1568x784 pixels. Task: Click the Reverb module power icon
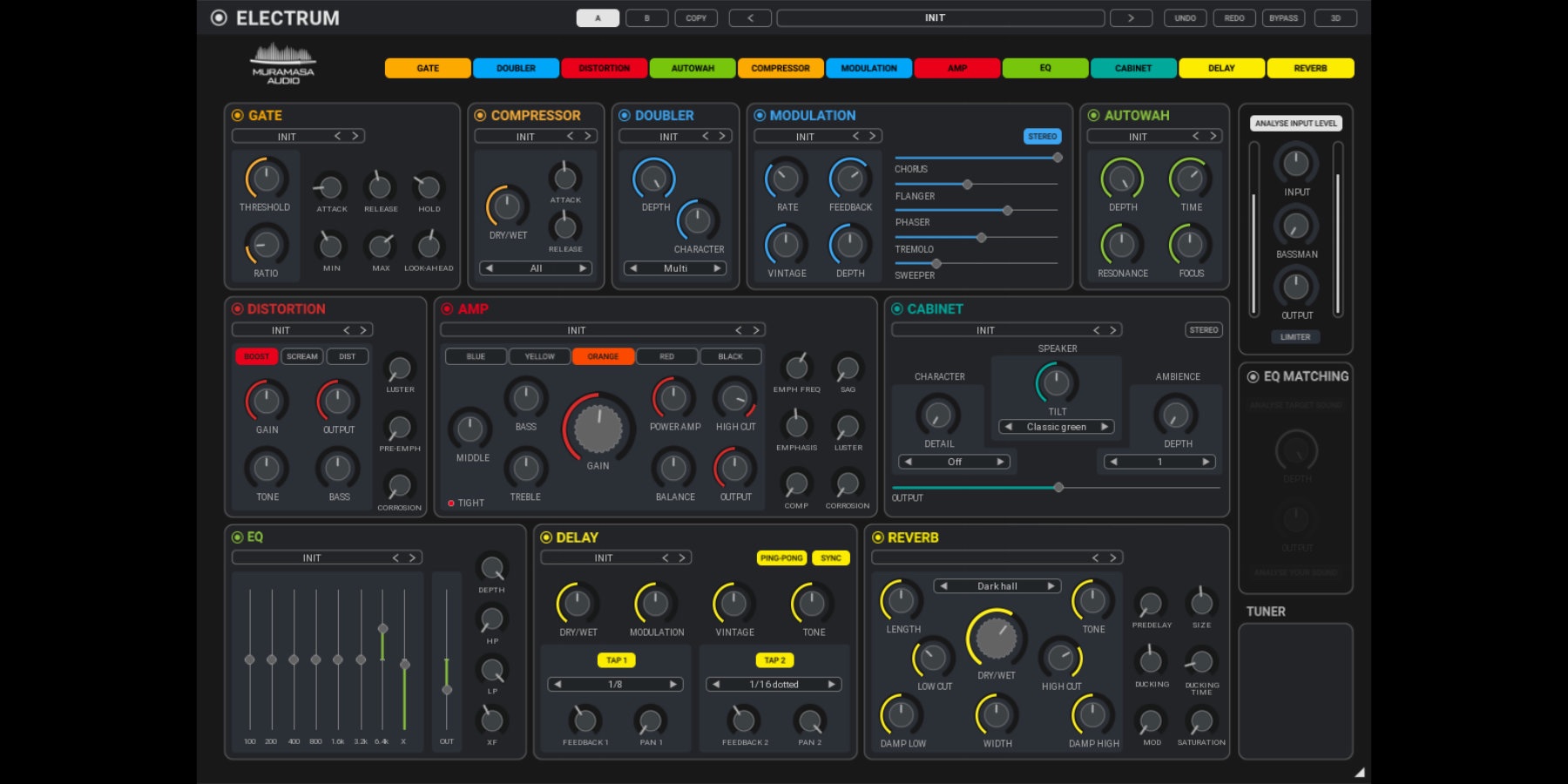[878, 537]
